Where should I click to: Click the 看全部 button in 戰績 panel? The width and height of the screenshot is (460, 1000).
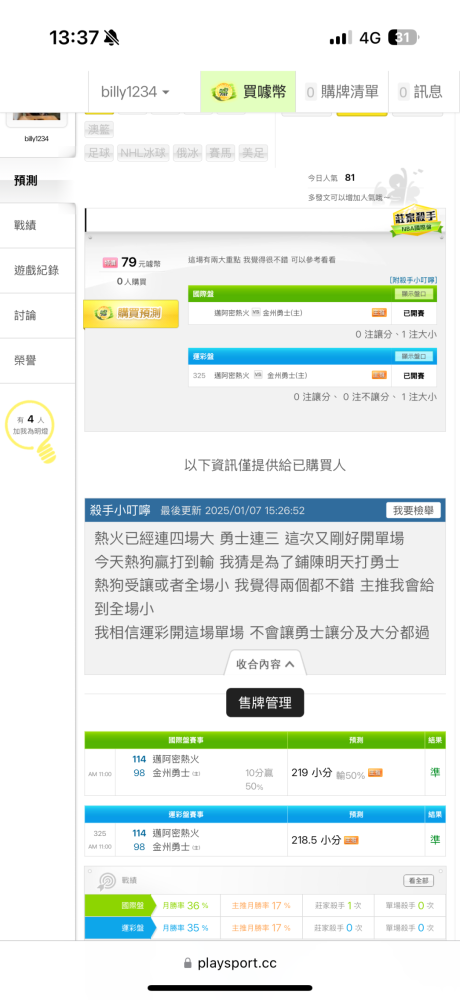tap(419, 881)
